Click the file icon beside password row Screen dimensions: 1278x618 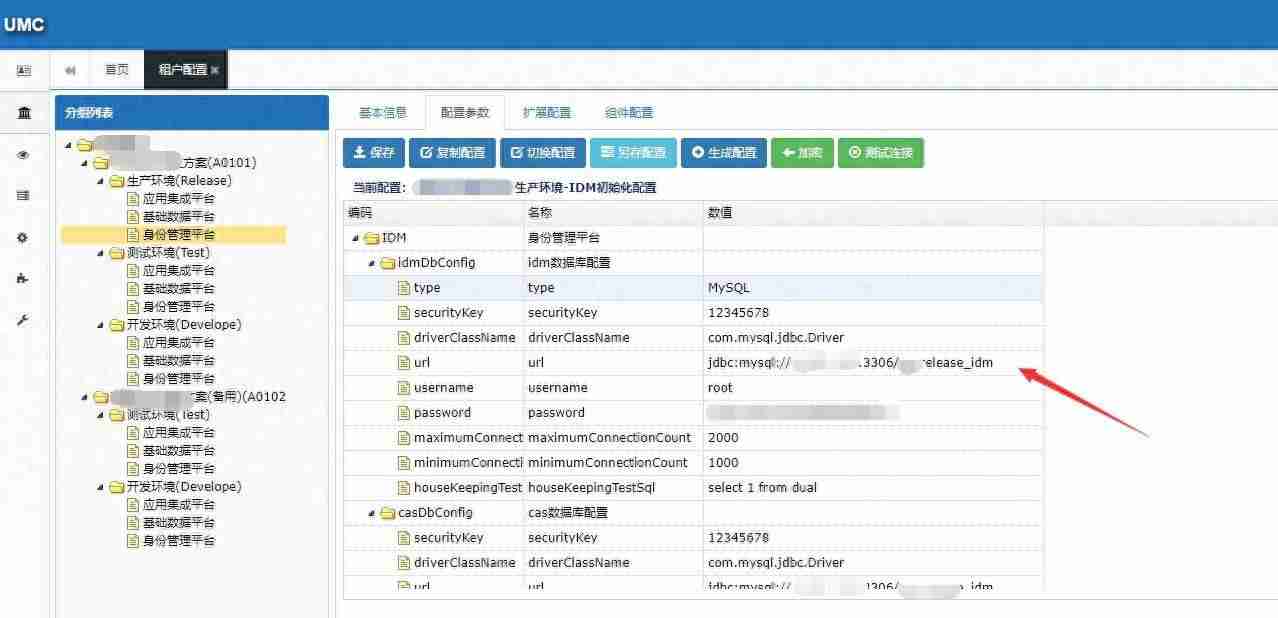click(x=404, y=413)
